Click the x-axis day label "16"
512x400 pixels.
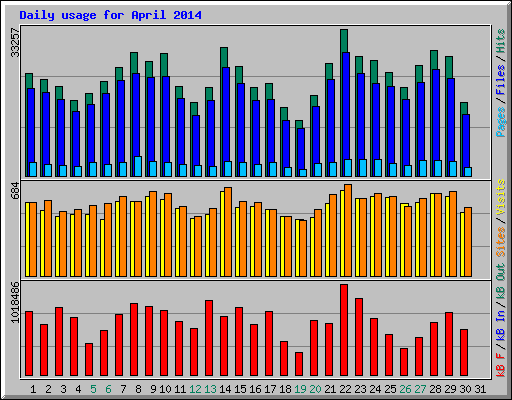tap(255, 389)
